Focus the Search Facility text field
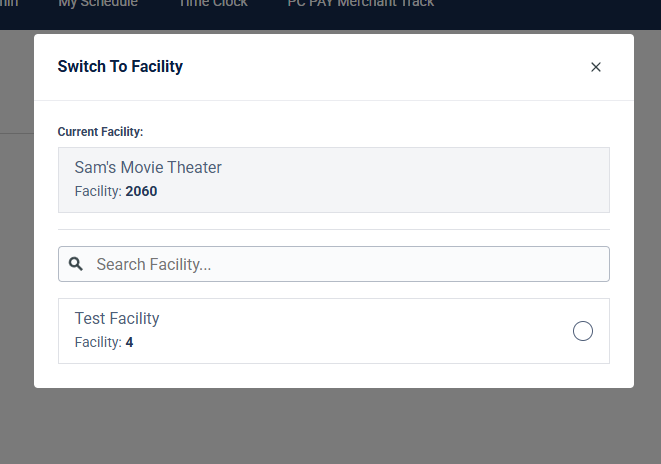 coord(340,264)
